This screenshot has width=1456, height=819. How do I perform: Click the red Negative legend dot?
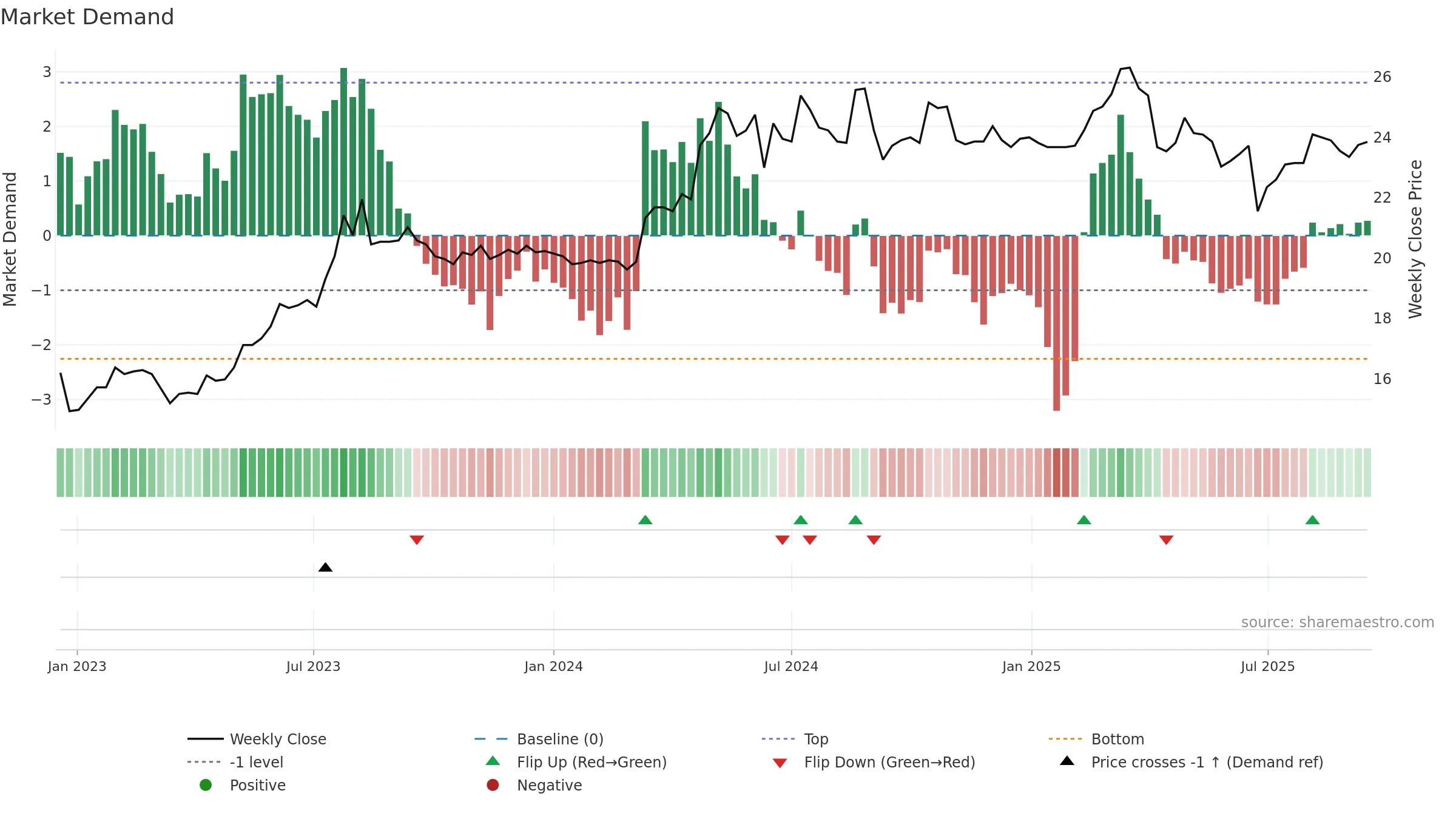pos(493,785)
